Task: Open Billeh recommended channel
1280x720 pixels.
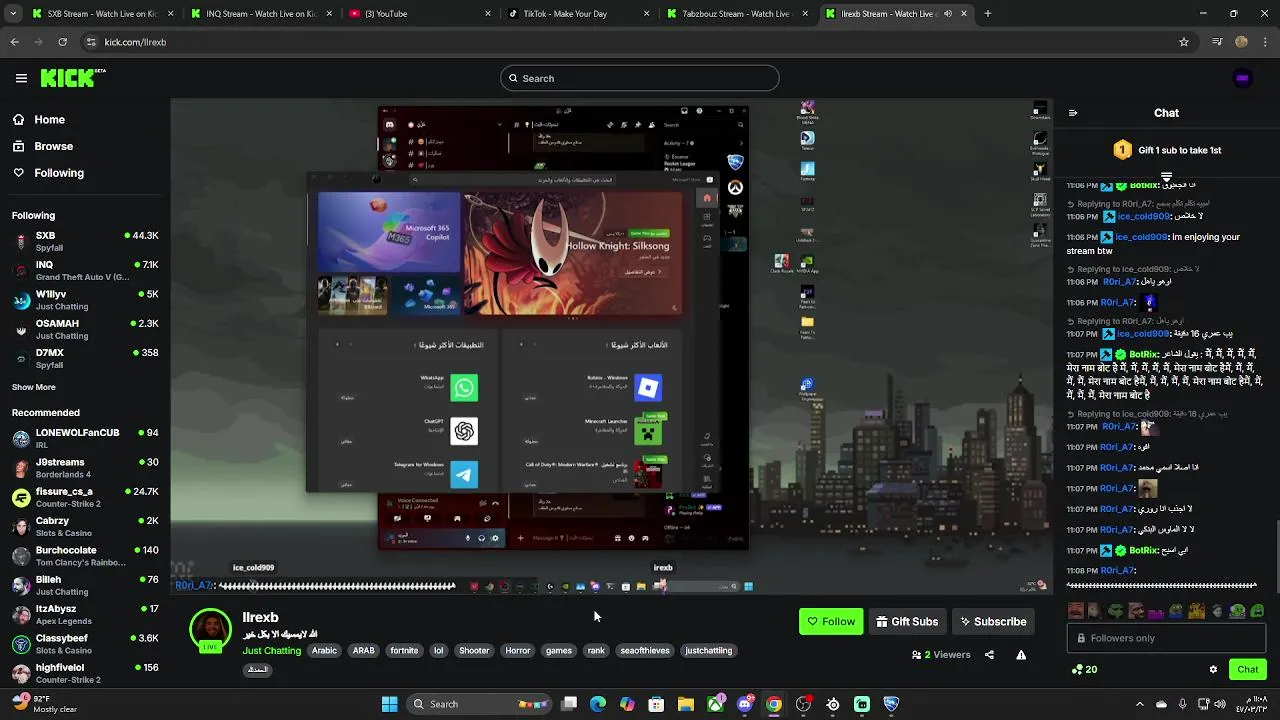Action: (85, 585)
